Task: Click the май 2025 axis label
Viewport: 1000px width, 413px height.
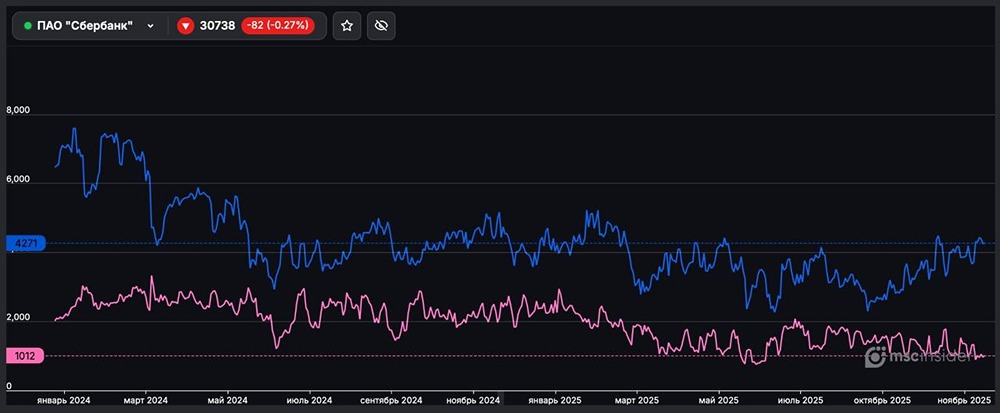Action: point(720,399)
